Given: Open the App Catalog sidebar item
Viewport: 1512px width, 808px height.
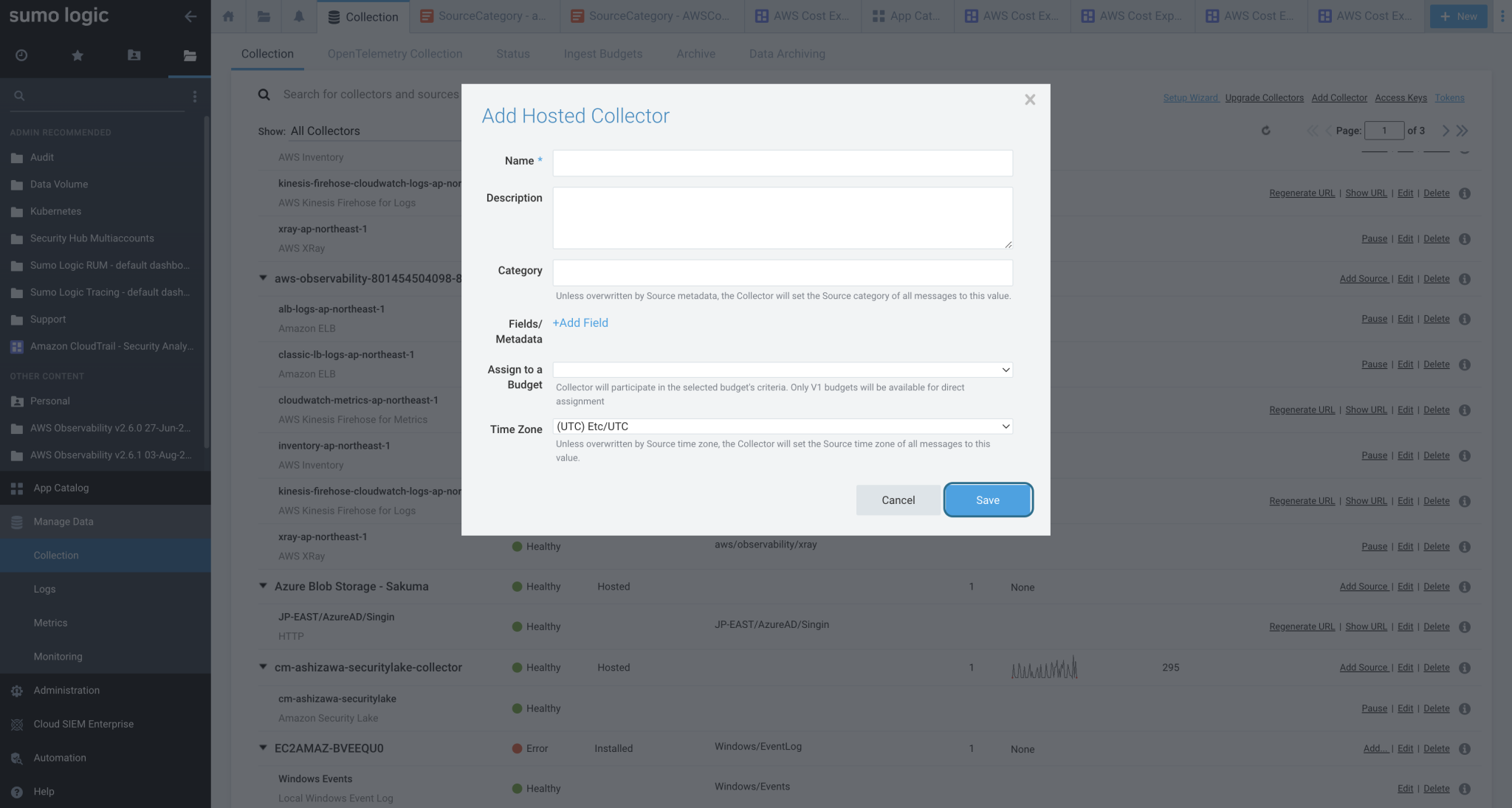Looking at the screenshot, I should pos(61,488).
